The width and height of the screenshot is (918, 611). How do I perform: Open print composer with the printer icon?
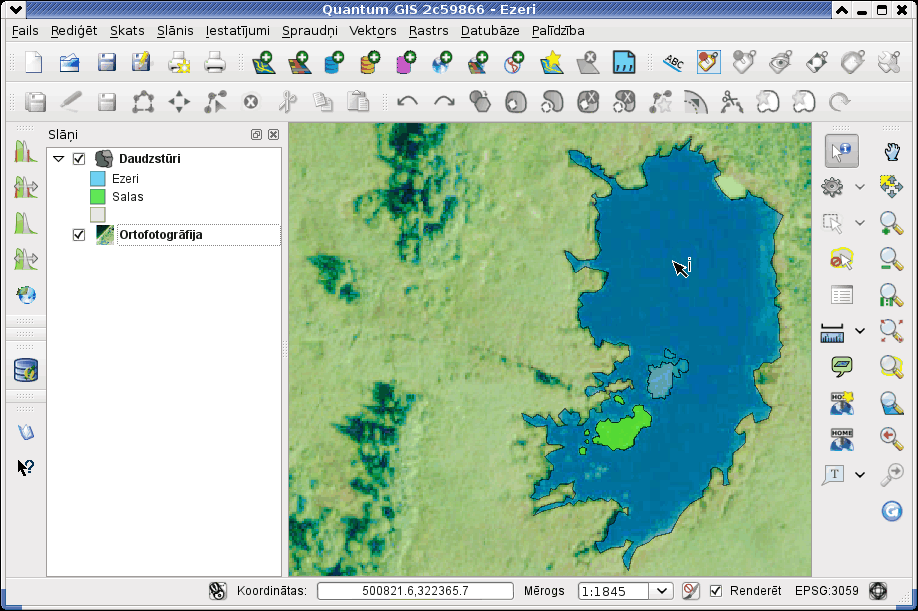[214, 62]
